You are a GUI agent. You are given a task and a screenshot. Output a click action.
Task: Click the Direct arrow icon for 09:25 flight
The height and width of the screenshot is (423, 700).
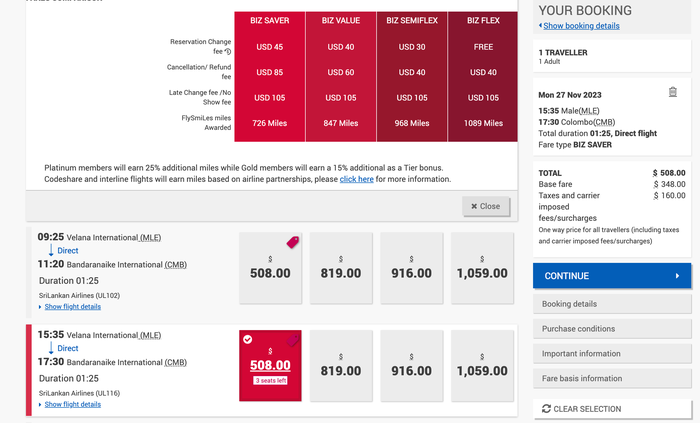[x=51, y=250]
